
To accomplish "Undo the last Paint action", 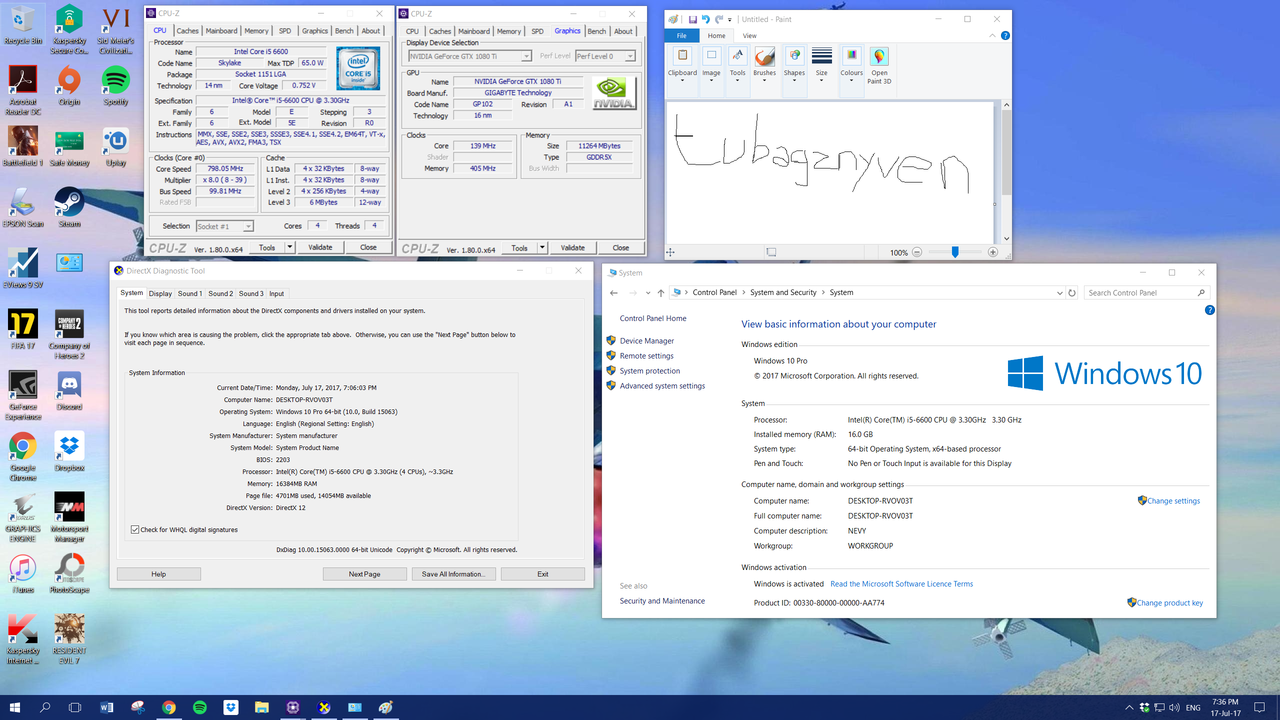I will (706, 19).
